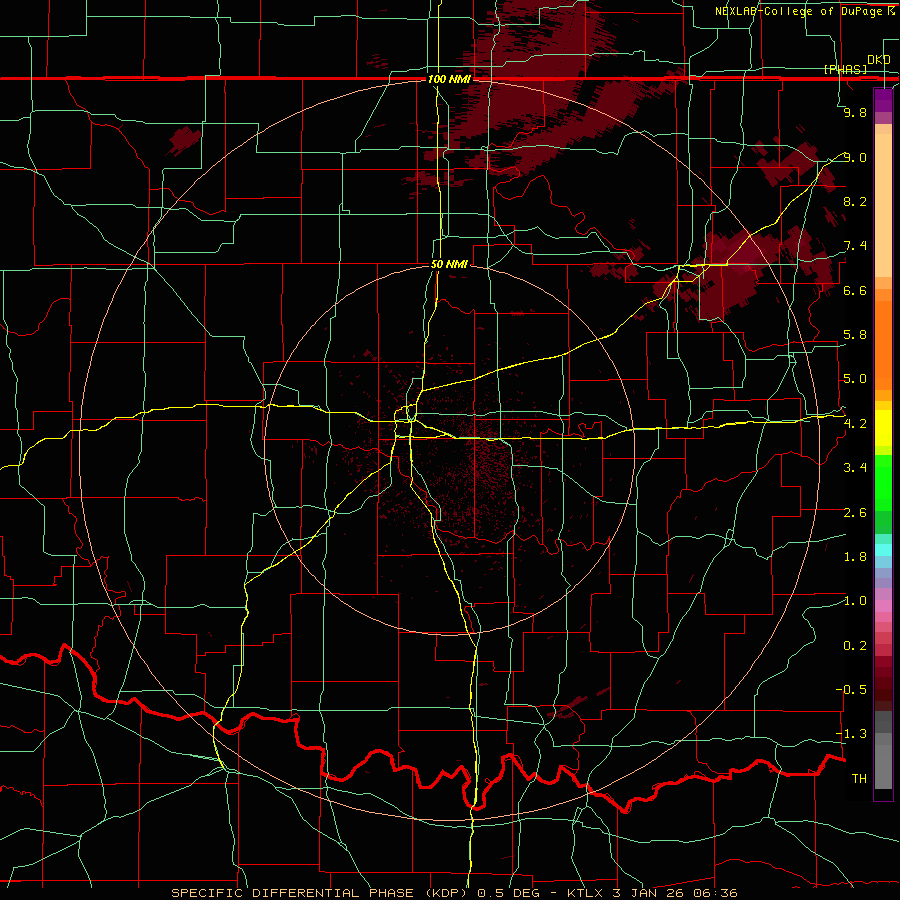
Task: Click the 4.2 scale value
Action: (x=855, y=424)
